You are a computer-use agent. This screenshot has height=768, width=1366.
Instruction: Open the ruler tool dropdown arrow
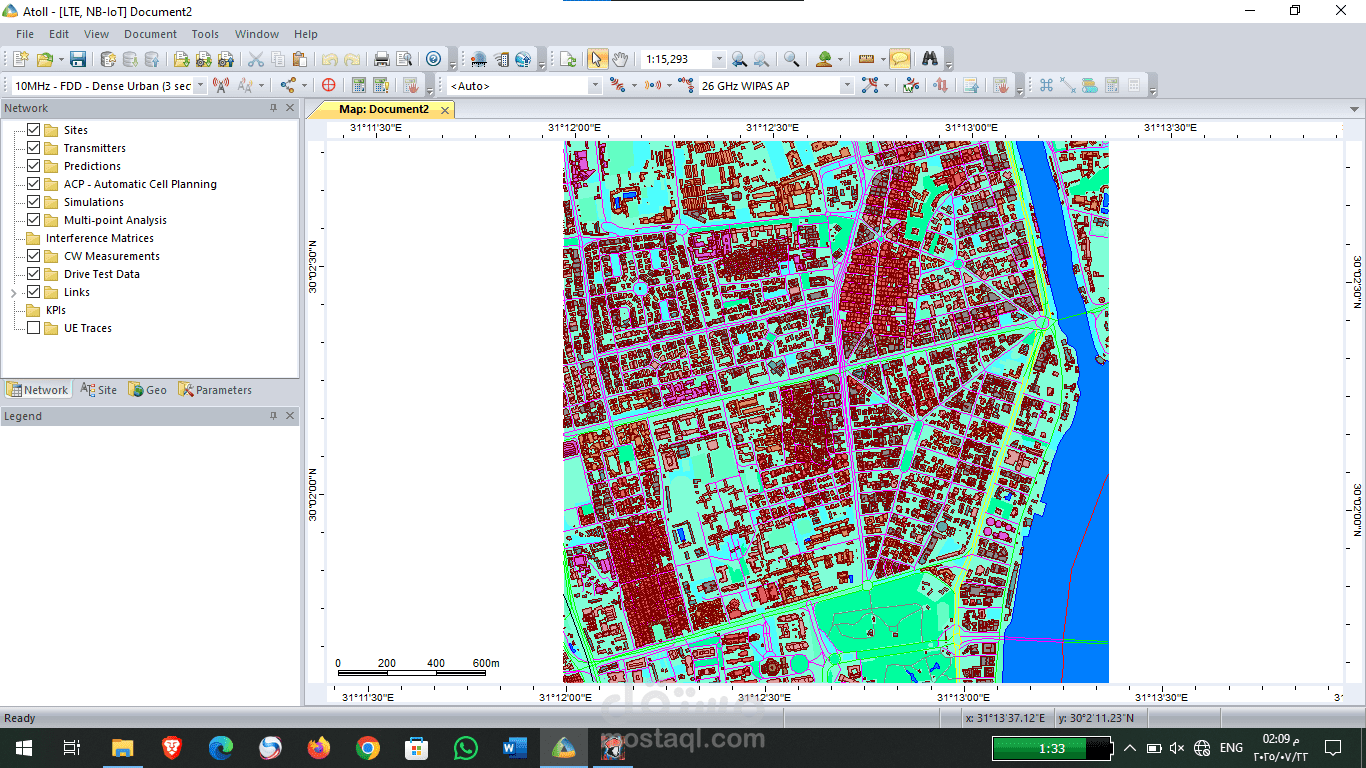pos(883,59)
